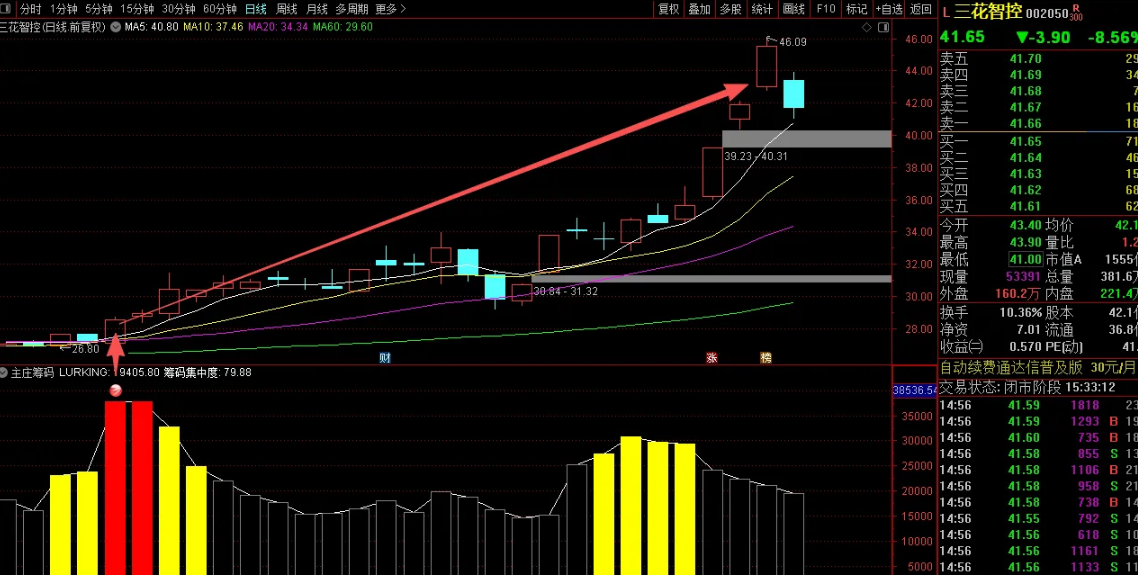Click the 财 financial marker on chart
Image resolution: width=1138 pixels, height=575 pixels.
(x=384, y=357)
